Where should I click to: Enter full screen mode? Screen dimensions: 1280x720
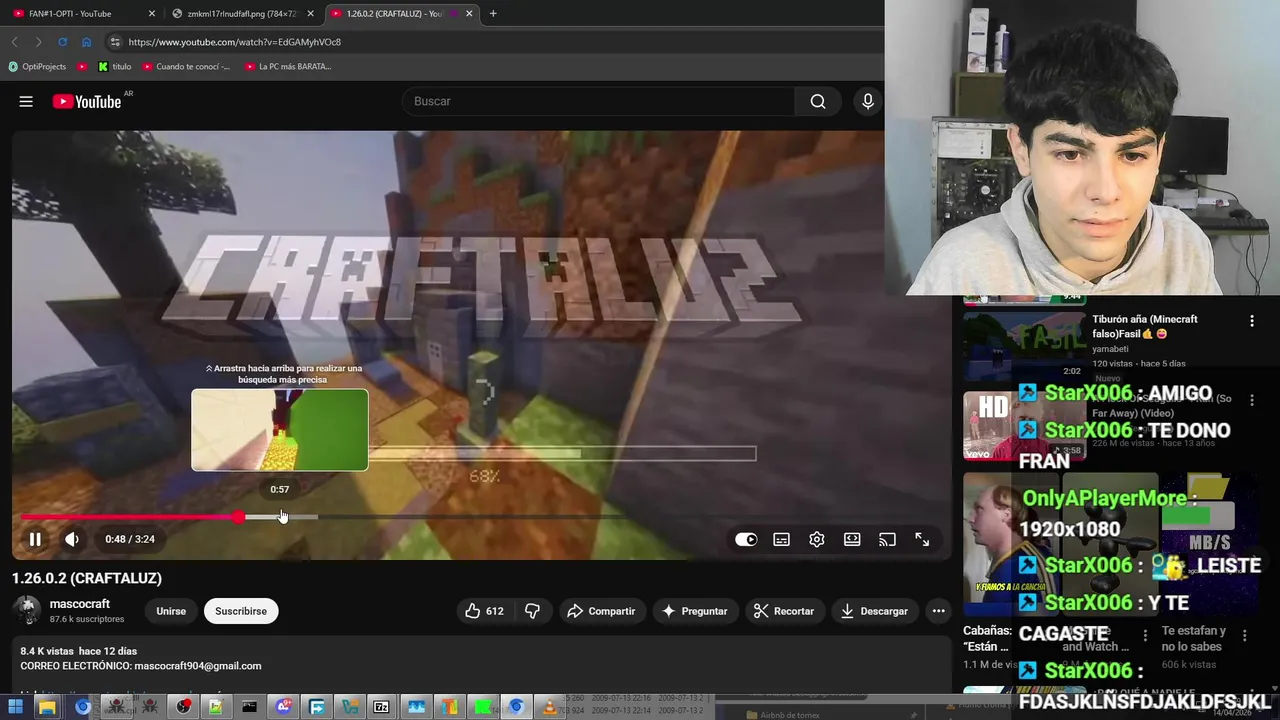(922, 539)
